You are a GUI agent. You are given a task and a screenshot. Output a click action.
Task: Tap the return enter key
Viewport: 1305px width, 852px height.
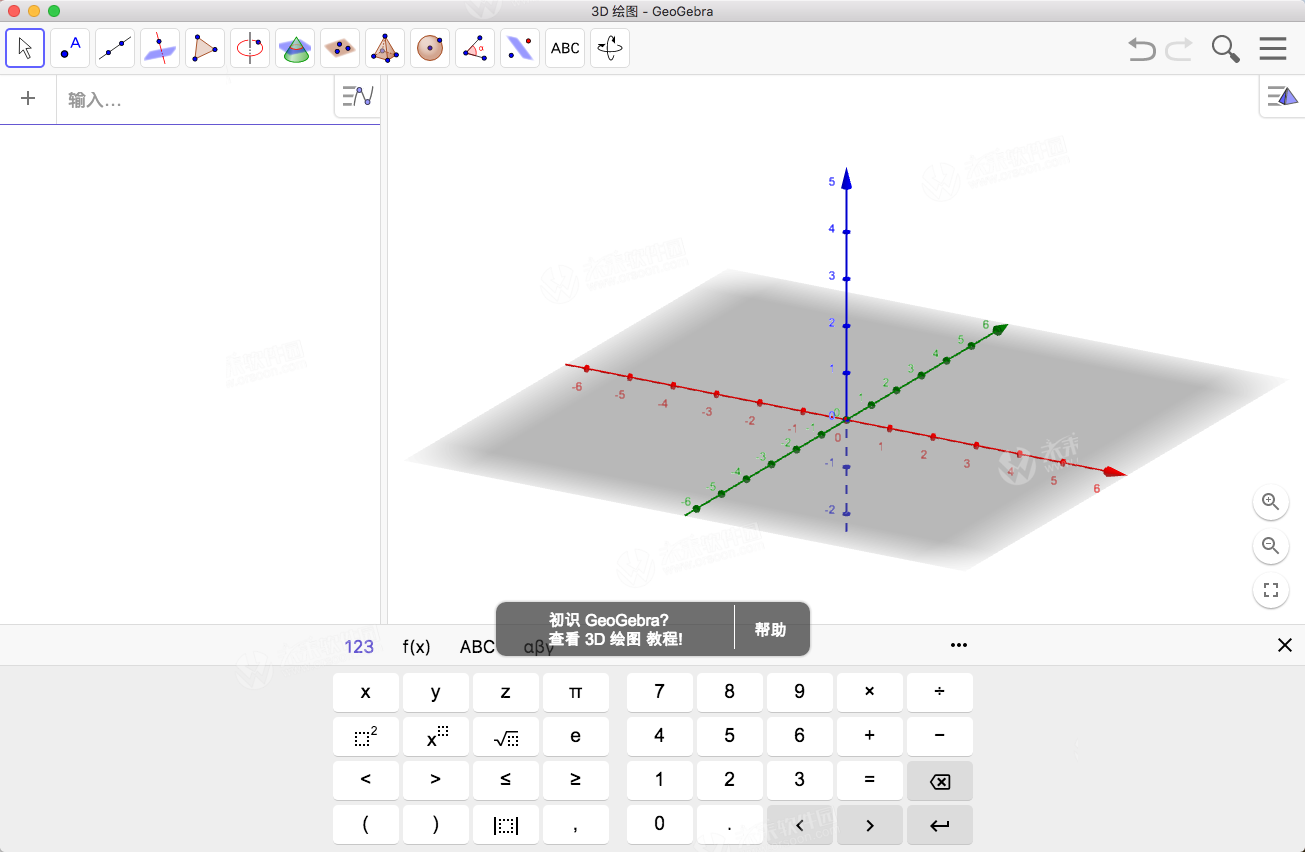click(940, 825)
